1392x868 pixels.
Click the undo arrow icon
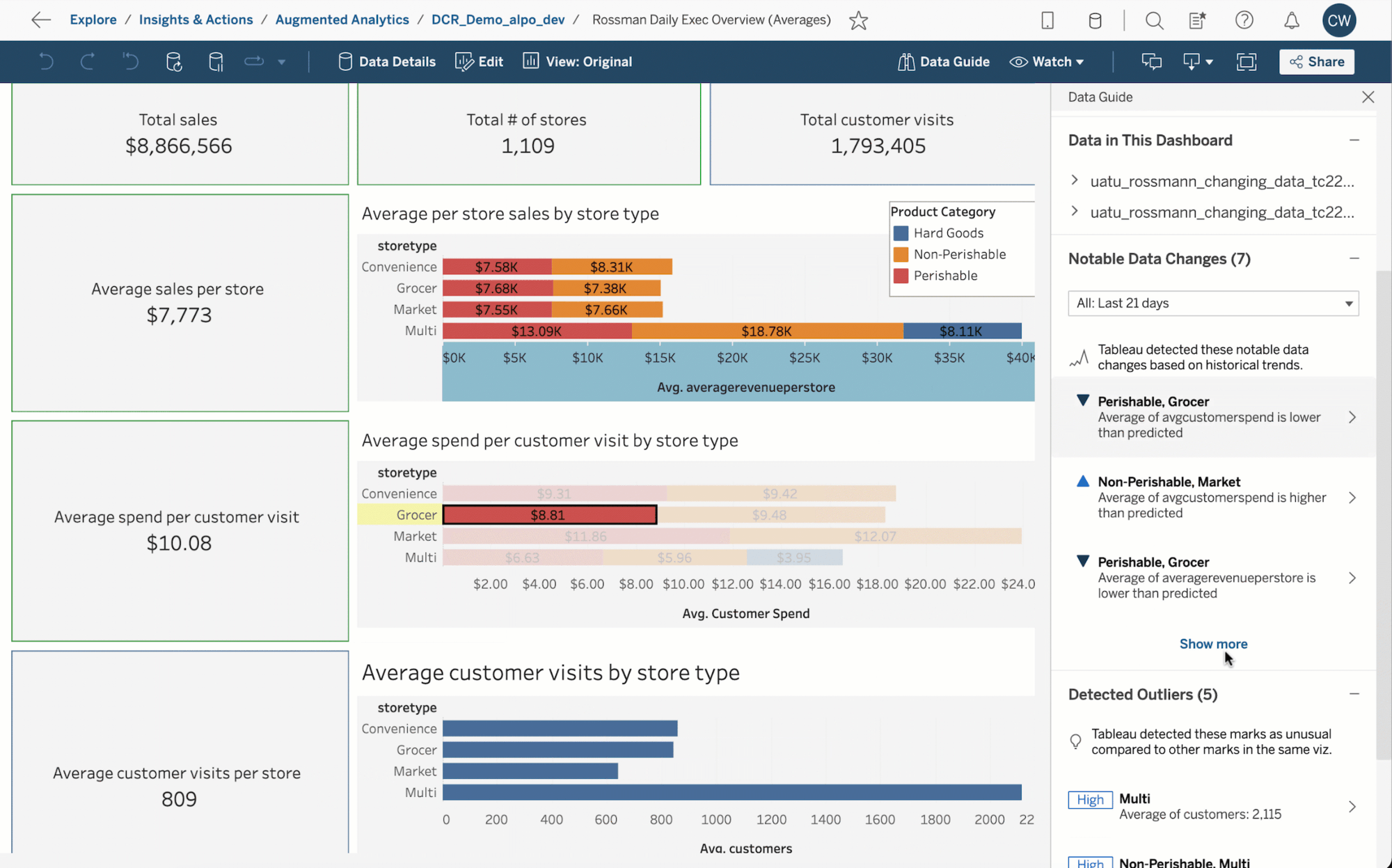coord(46,61)
